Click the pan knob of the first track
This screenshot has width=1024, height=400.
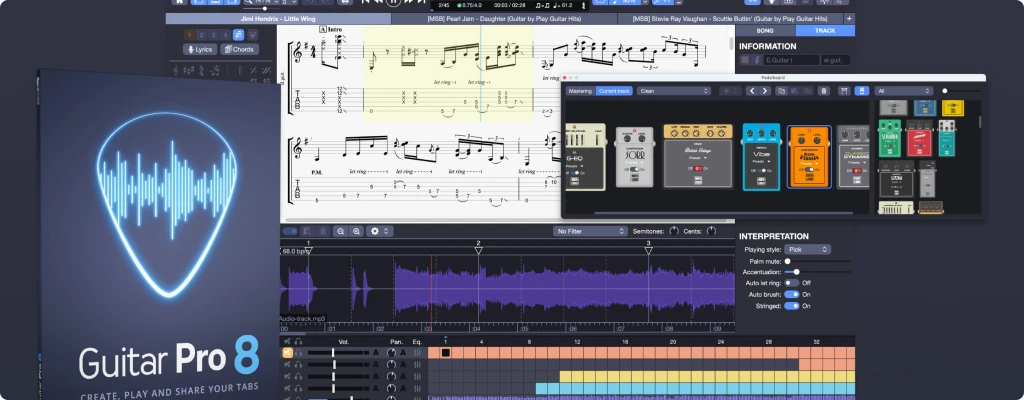tap(391, 353)
